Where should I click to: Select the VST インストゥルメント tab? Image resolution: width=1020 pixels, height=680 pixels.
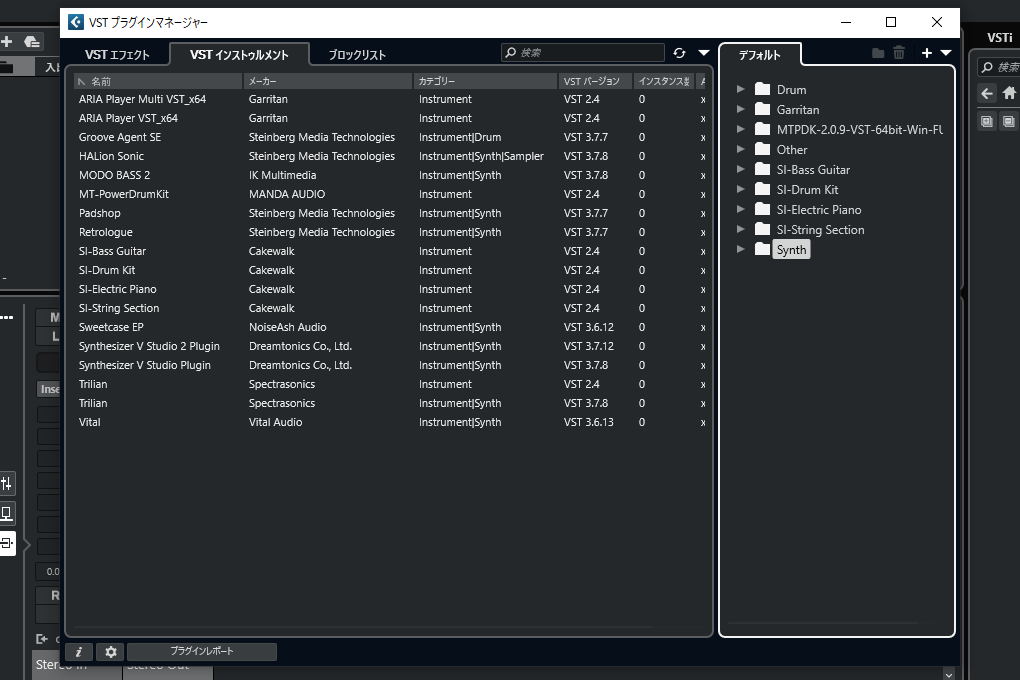[x=239, y=55]
